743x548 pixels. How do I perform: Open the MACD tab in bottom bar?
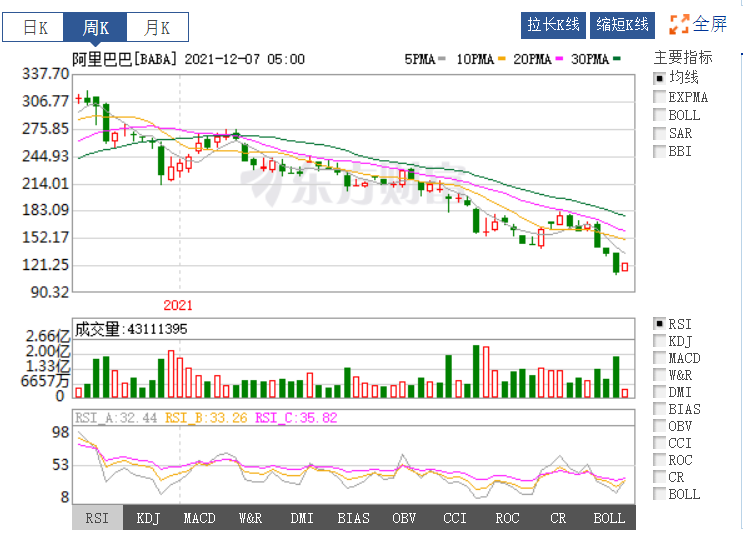tap(199, 518)
